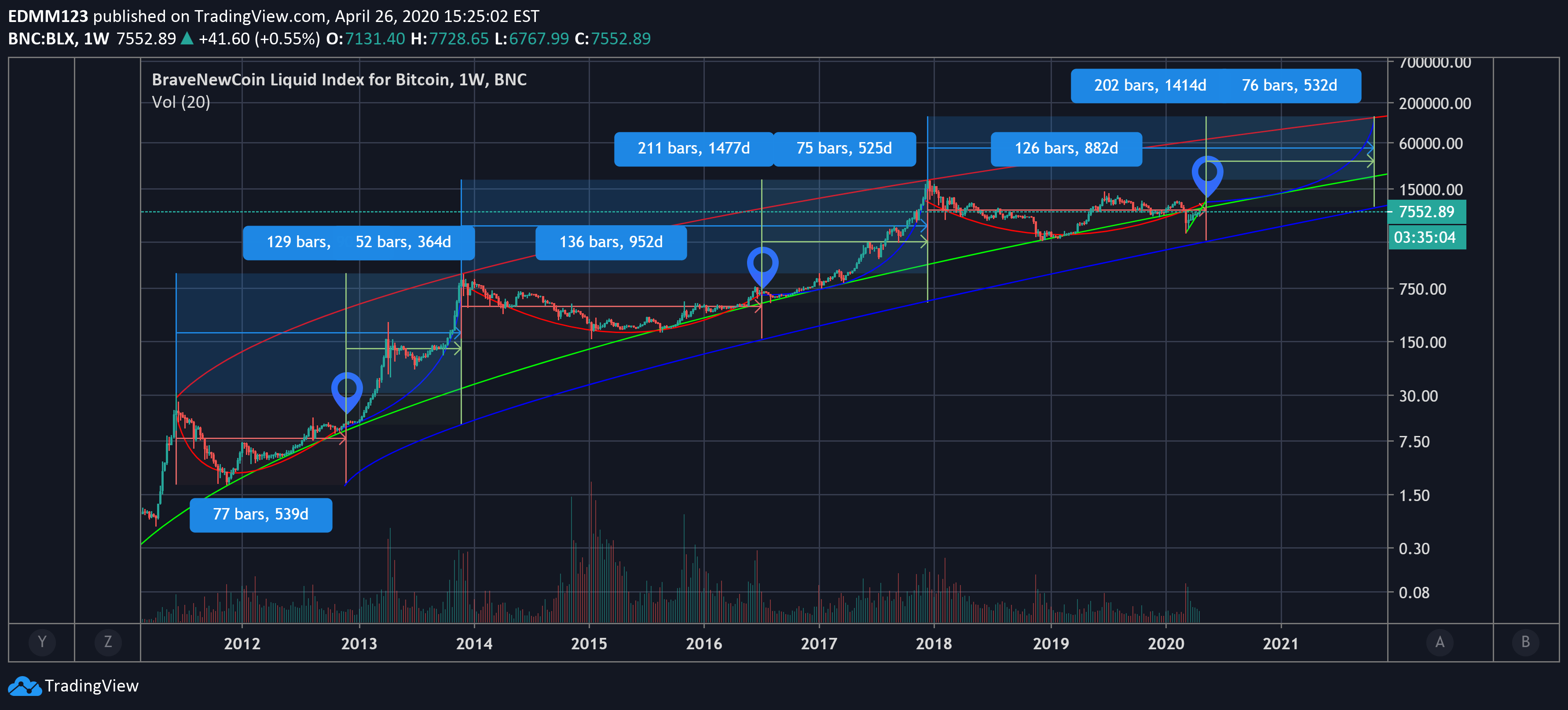Image resolution: width=1568 pixels, height=710 pixels.
Task: Select the "126 bars, 882d" measurement label
Action: tap(1066, 148)
